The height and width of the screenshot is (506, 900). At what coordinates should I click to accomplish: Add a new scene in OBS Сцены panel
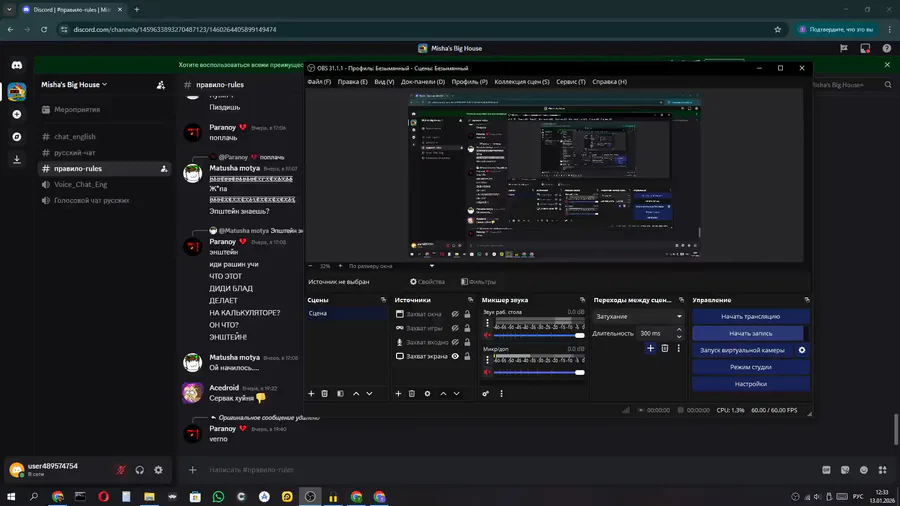coord(311,394)
